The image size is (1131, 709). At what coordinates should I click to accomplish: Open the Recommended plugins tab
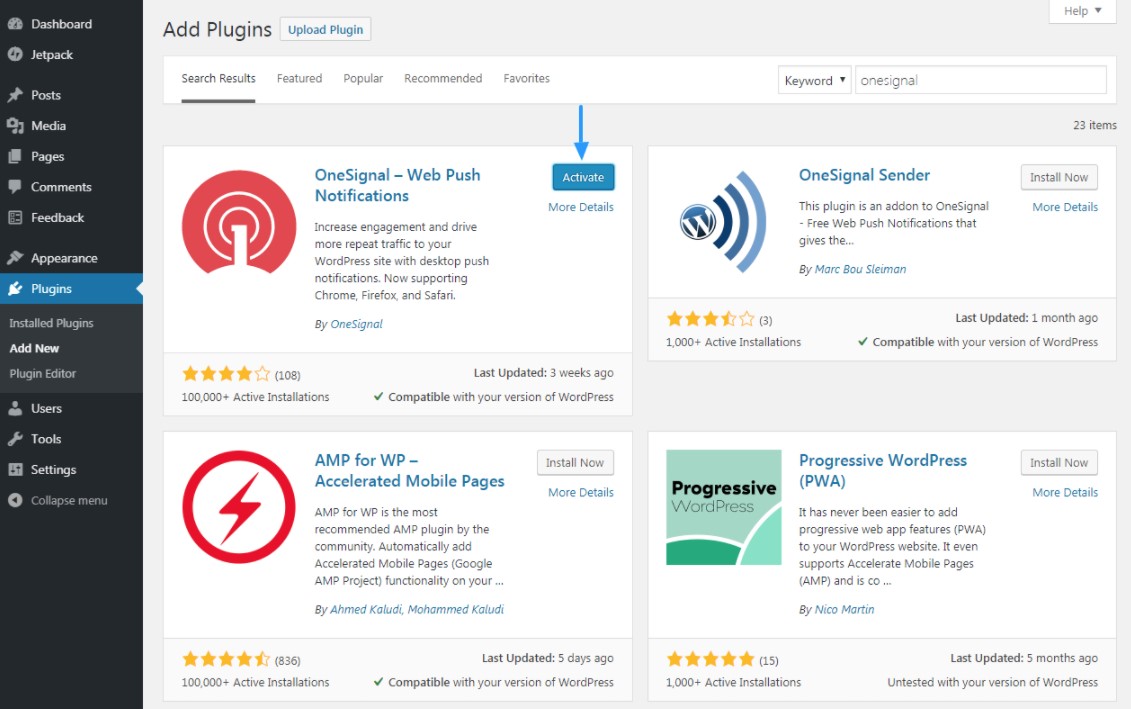[443, 79]
